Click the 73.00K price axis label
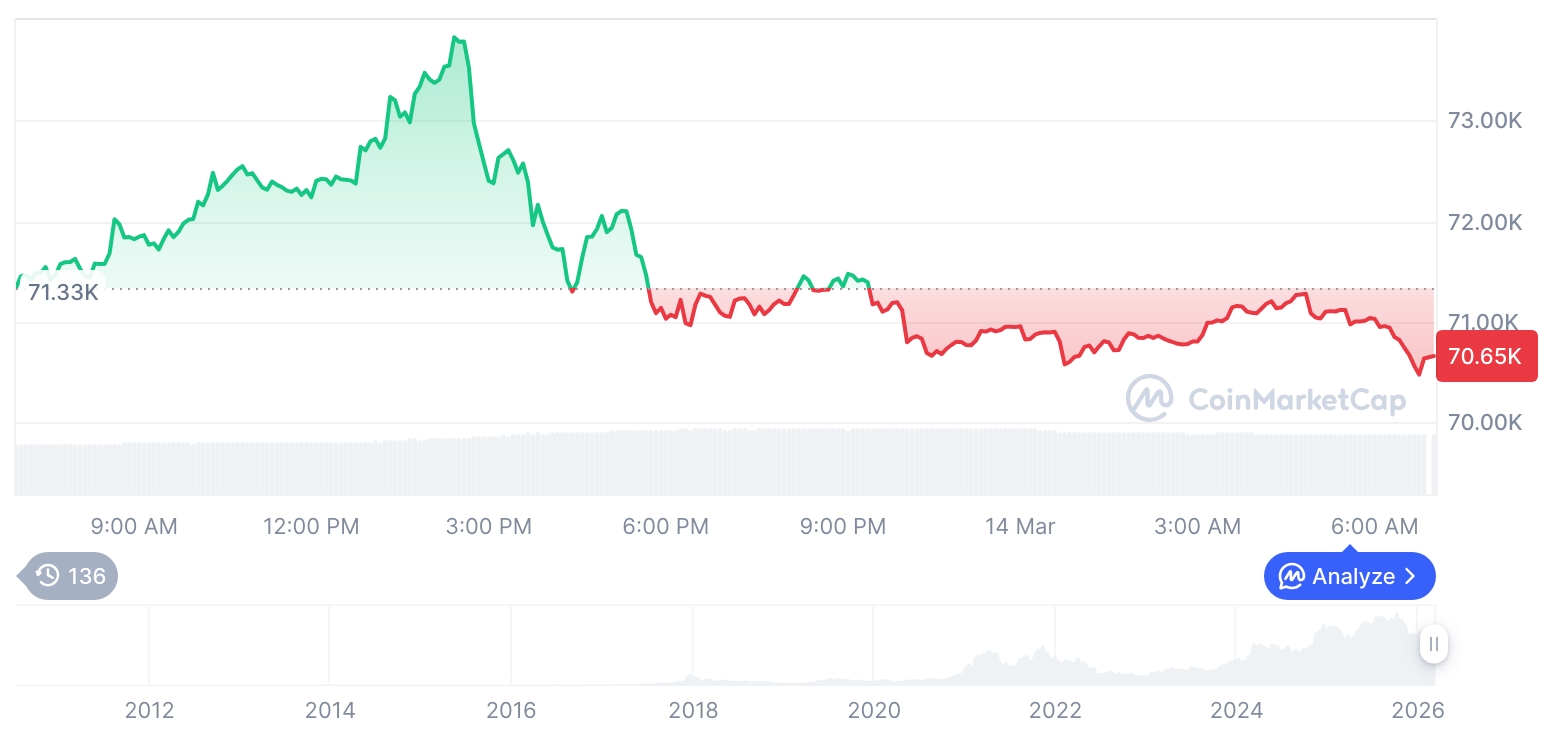The width and height of the screenshot is (1566, 732). (1485, 121)
